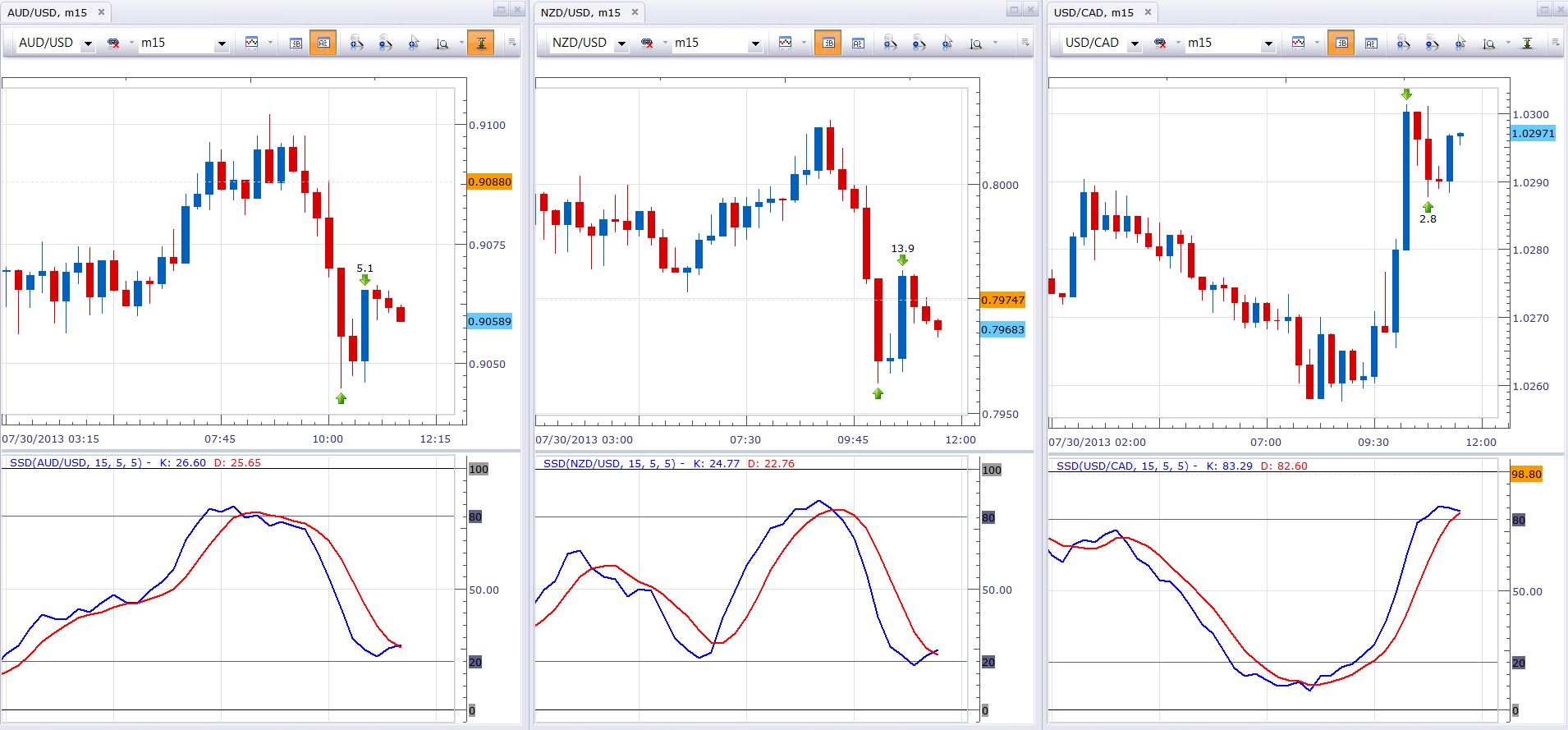Open the USD/CAD symbol dropdown
This screenshot has width=1568, height=730.
pyautogui.click(x=1135, y=44)
